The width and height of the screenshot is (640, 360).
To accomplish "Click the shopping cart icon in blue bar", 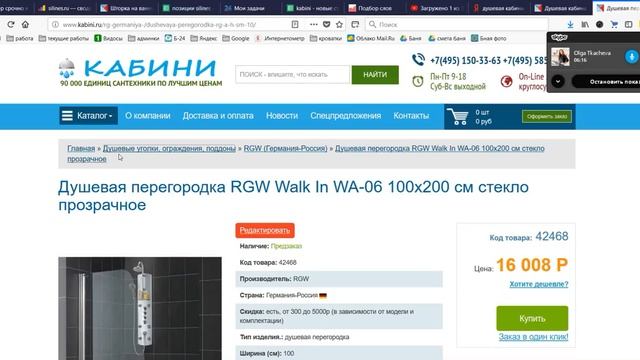I will tap(458, 116).
